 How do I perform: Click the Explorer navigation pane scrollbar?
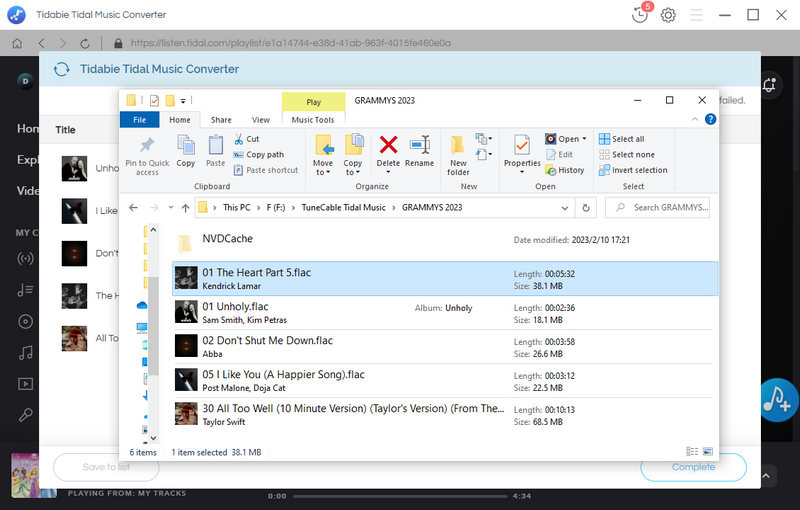tap(153, 326)
